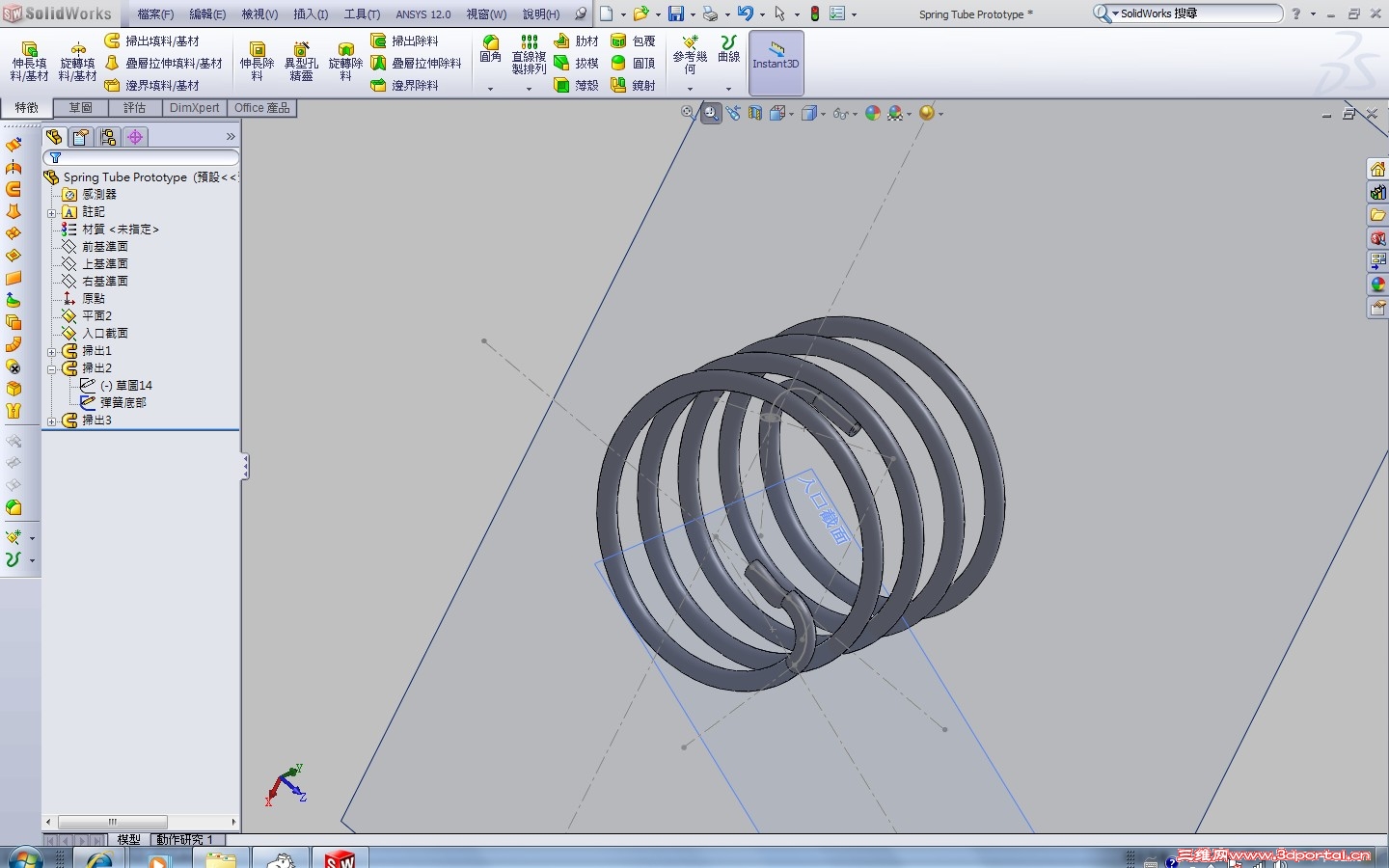The image size is (1389, 868).
Task: Expand the feature tree panel chevron
Action: [231, 137]
